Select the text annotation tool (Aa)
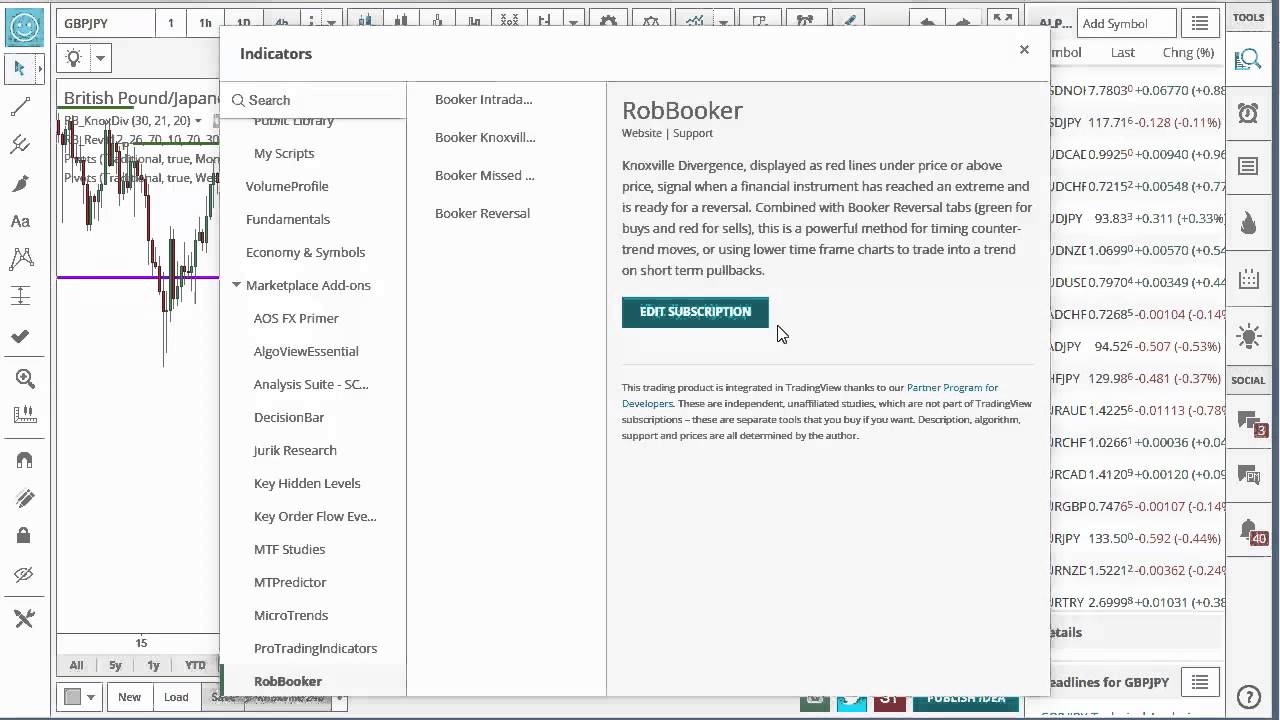Image resolution: width=1280 pixels, height=720 pixels. point(20,222)
